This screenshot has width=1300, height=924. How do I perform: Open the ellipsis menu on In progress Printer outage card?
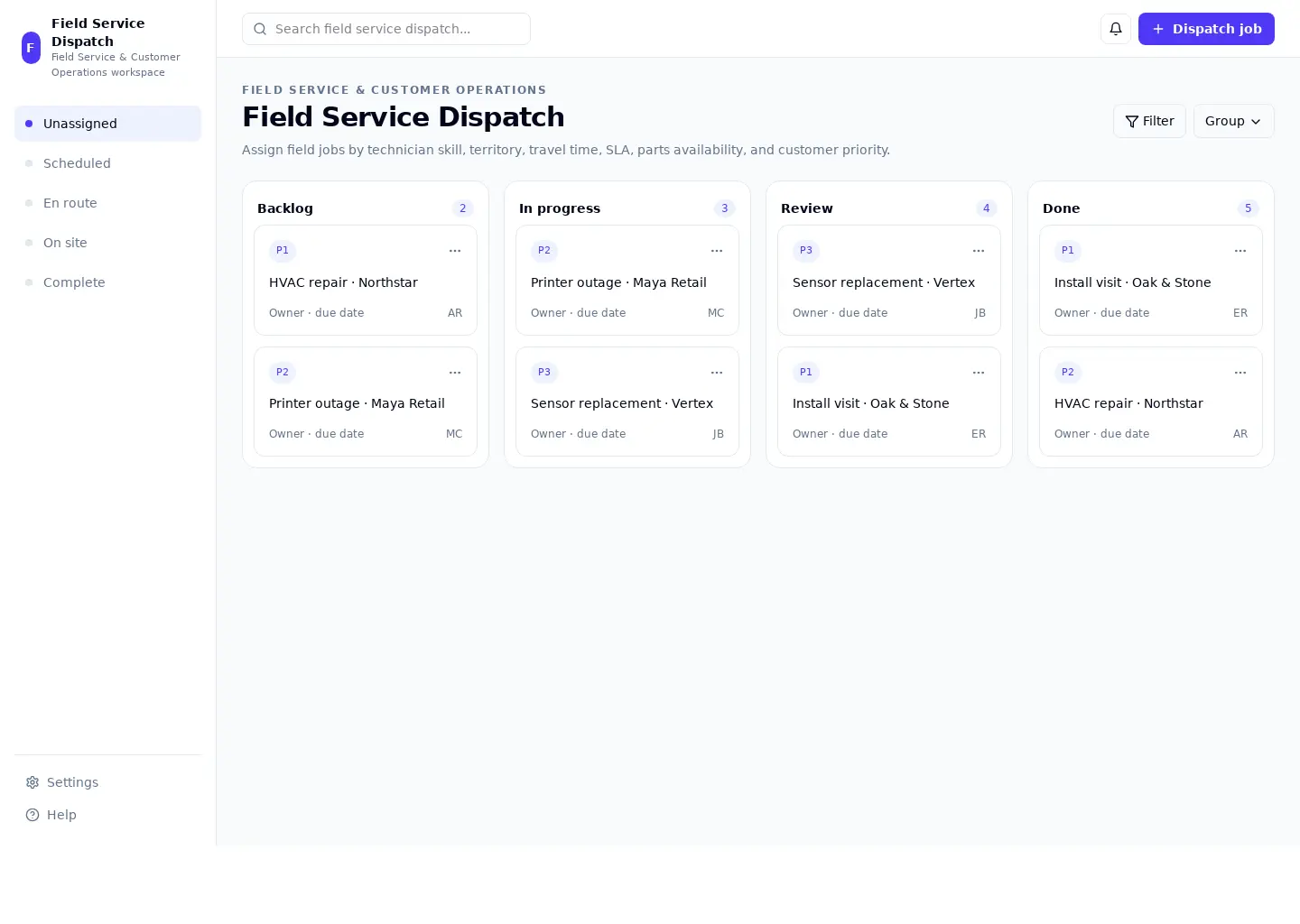pyautogui.click(x=717, y=251)
